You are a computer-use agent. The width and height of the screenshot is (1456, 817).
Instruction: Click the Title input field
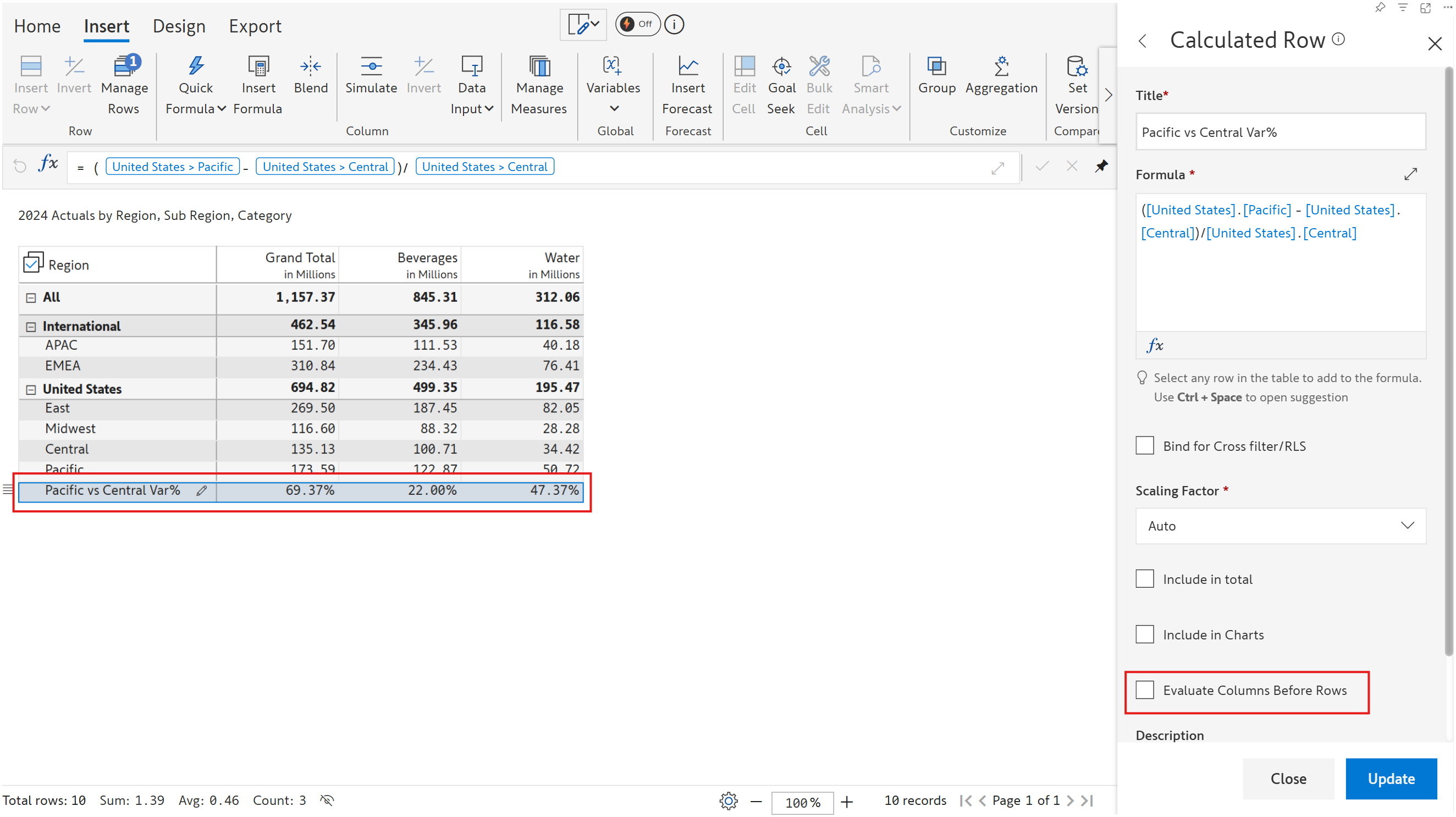click(1280, 132)
